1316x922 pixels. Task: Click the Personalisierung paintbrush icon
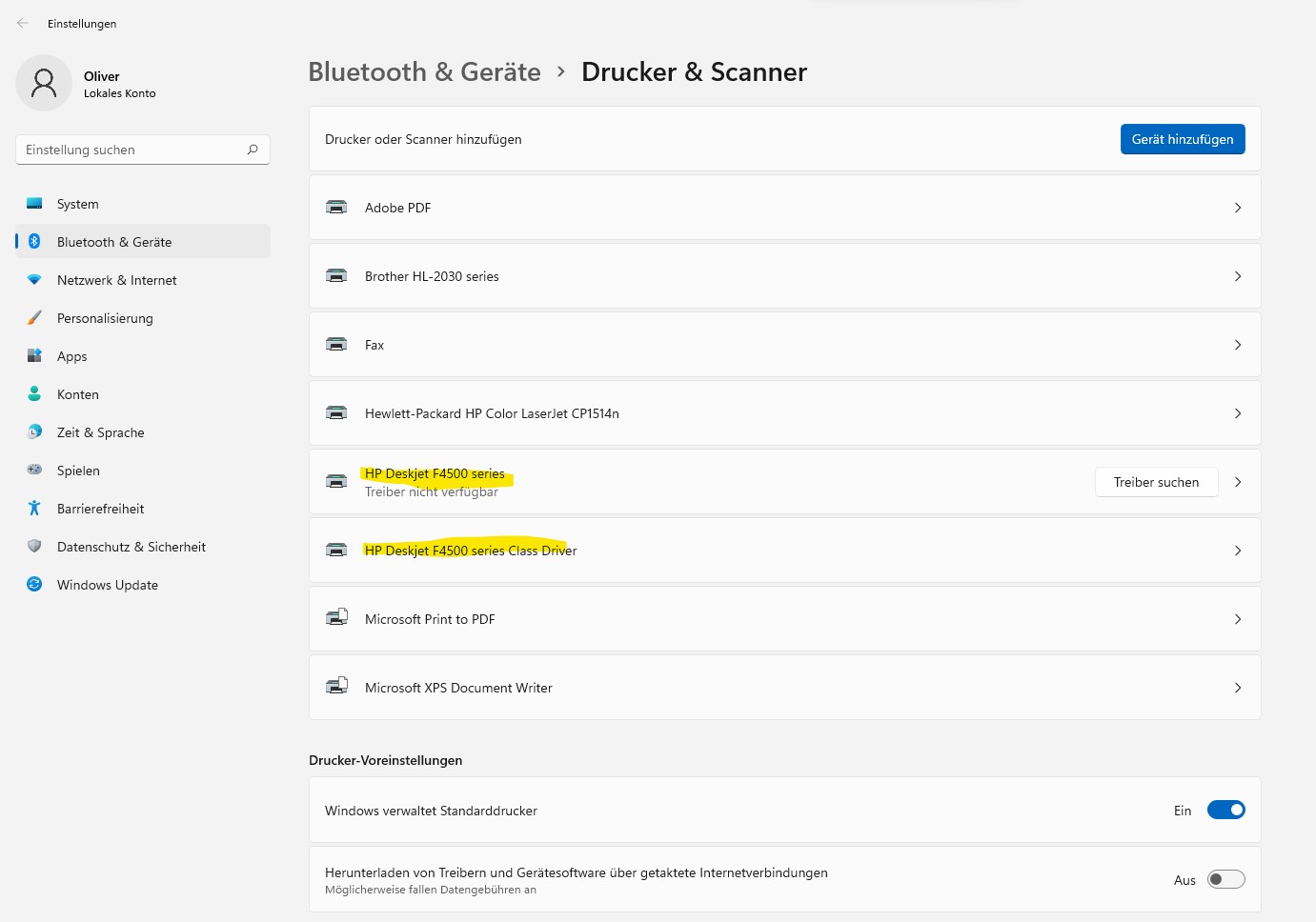(x=34, y=318)
